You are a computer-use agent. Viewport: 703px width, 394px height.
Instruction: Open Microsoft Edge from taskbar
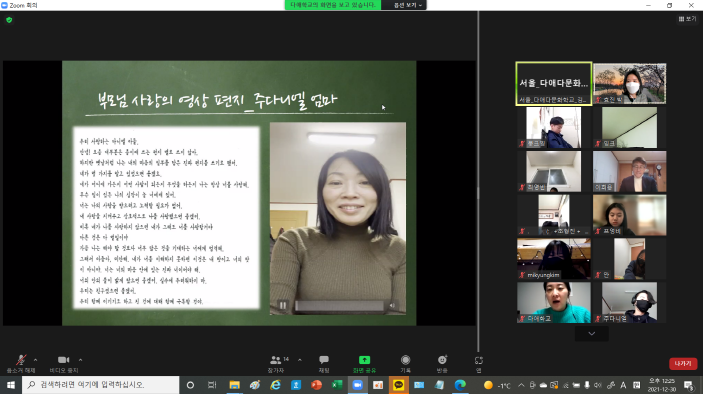click(x=460, y=385)
